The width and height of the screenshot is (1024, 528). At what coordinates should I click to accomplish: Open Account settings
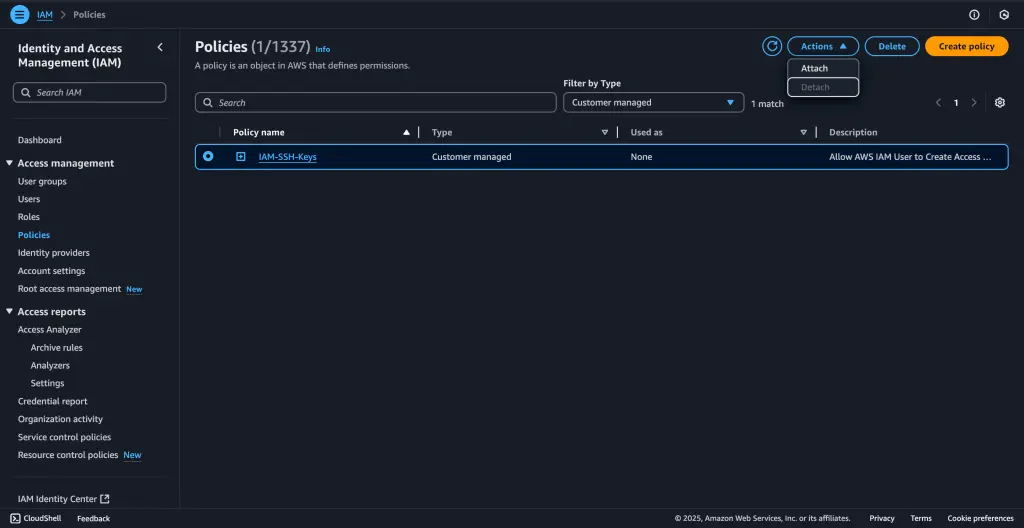tap(52, 271)
